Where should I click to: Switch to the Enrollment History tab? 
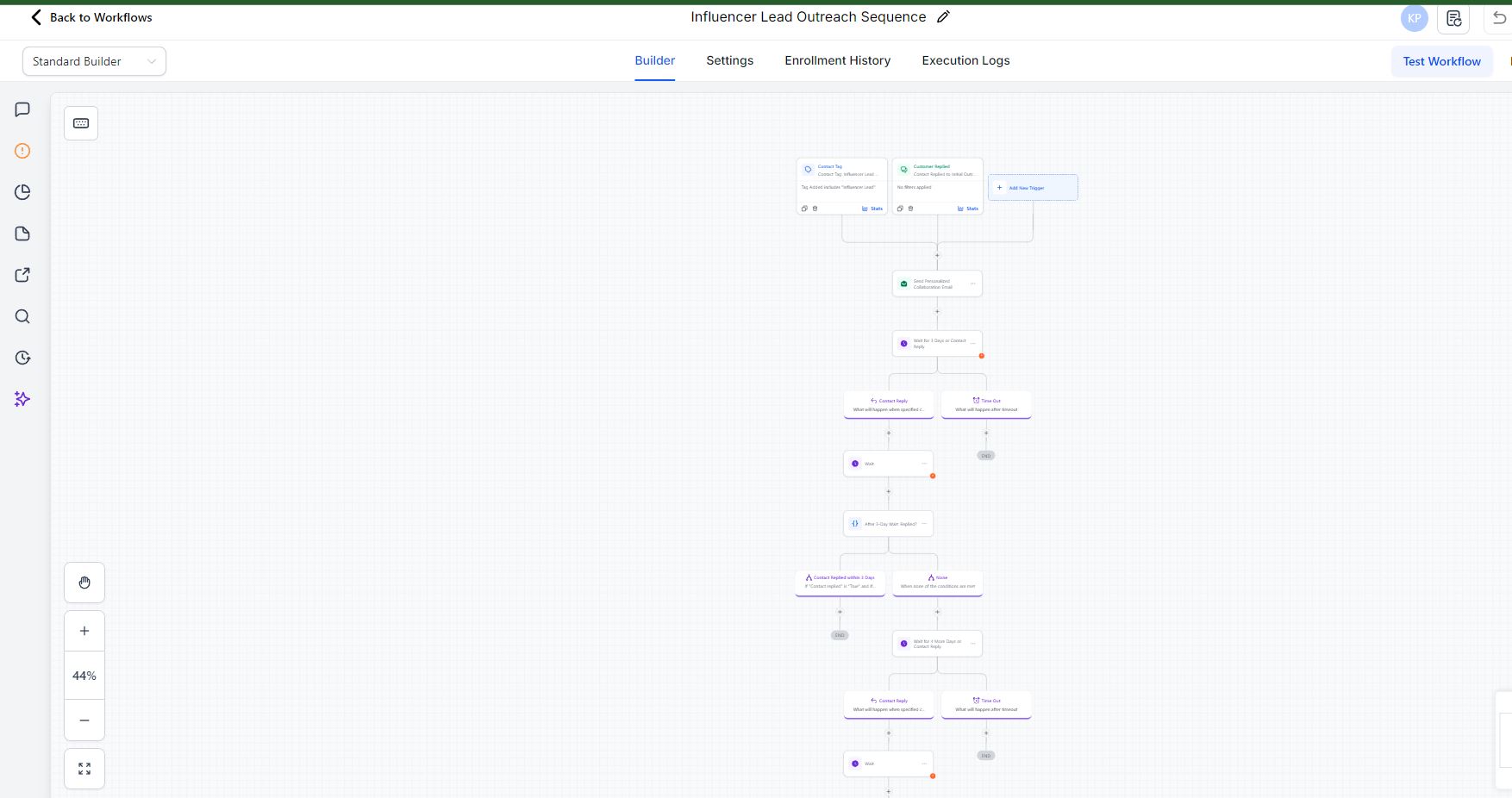click(x=837, y=60)
